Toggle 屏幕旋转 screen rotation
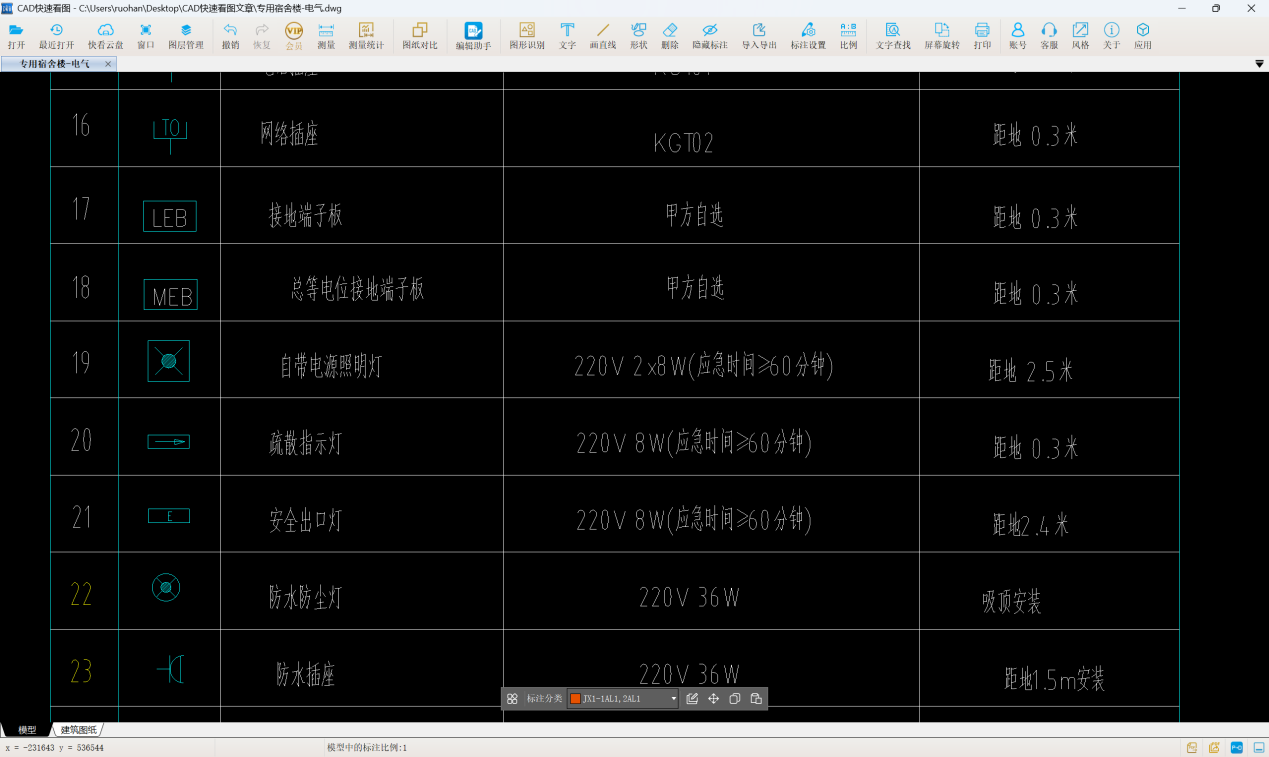 tap(941, 36)
